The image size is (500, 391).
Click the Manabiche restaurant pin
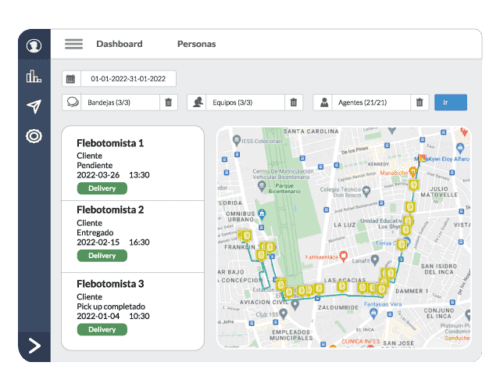(x=413, y=172)
